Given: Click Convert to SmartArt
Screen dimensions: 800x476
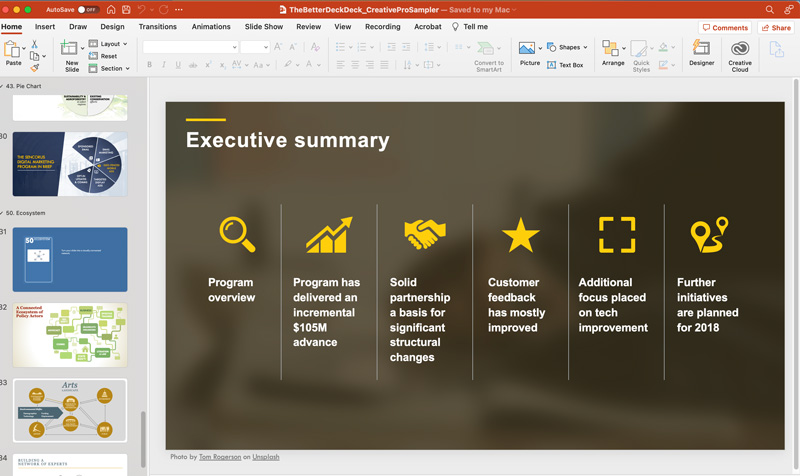Looking at the screenshot, I should pyautogui.click(x=489, y=56).
